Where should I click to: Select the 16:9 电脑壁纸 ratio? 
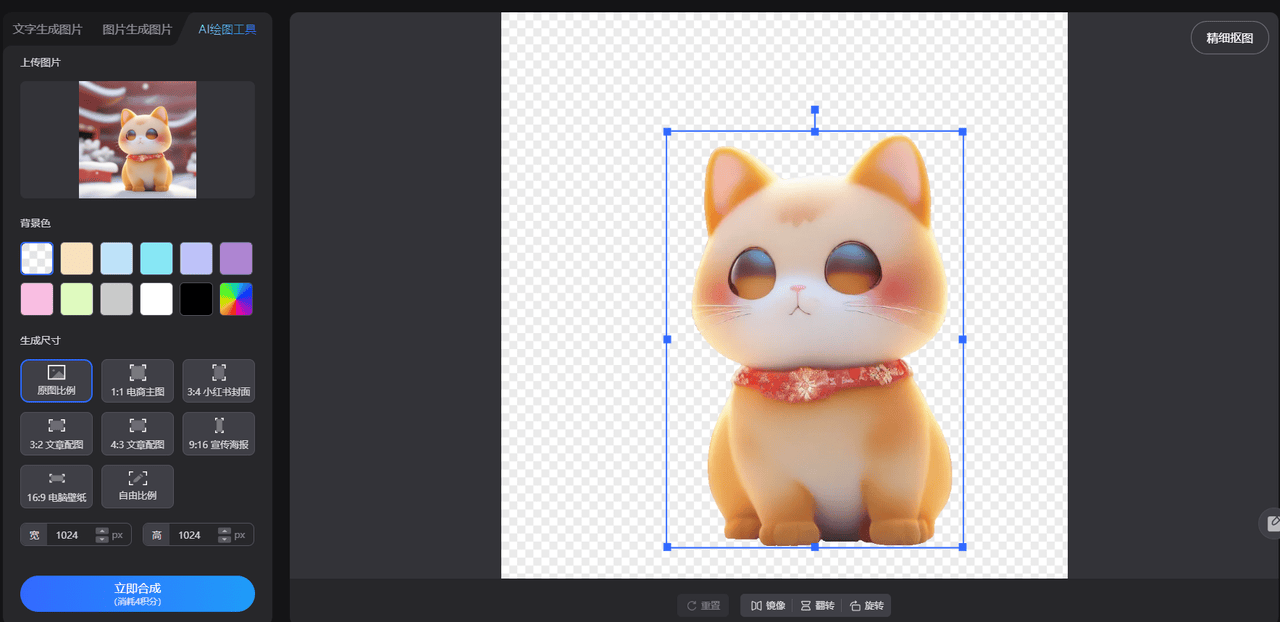(x=56, y=486)
